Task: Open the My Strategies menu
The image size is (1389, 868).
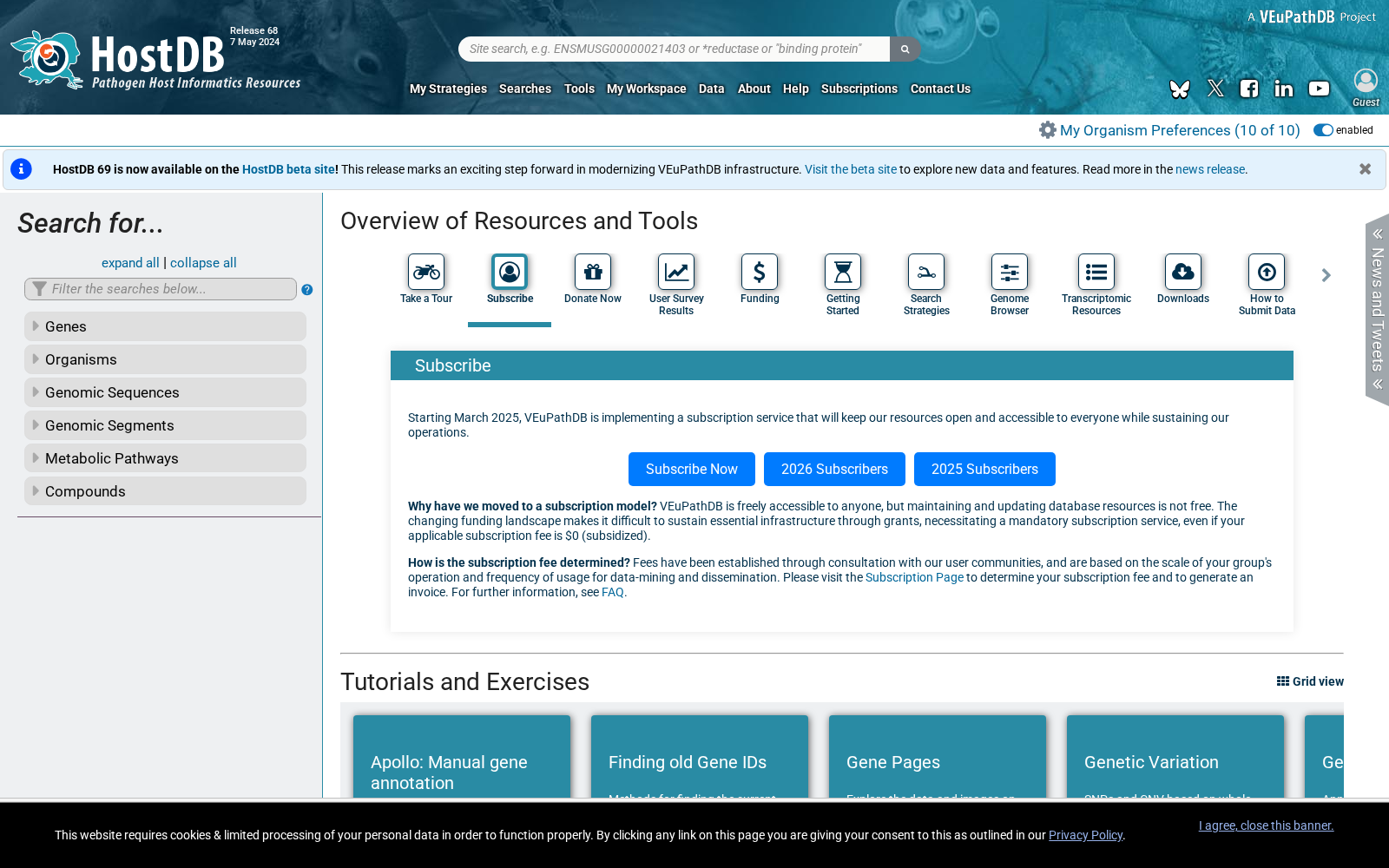Action: coord(448,89)
